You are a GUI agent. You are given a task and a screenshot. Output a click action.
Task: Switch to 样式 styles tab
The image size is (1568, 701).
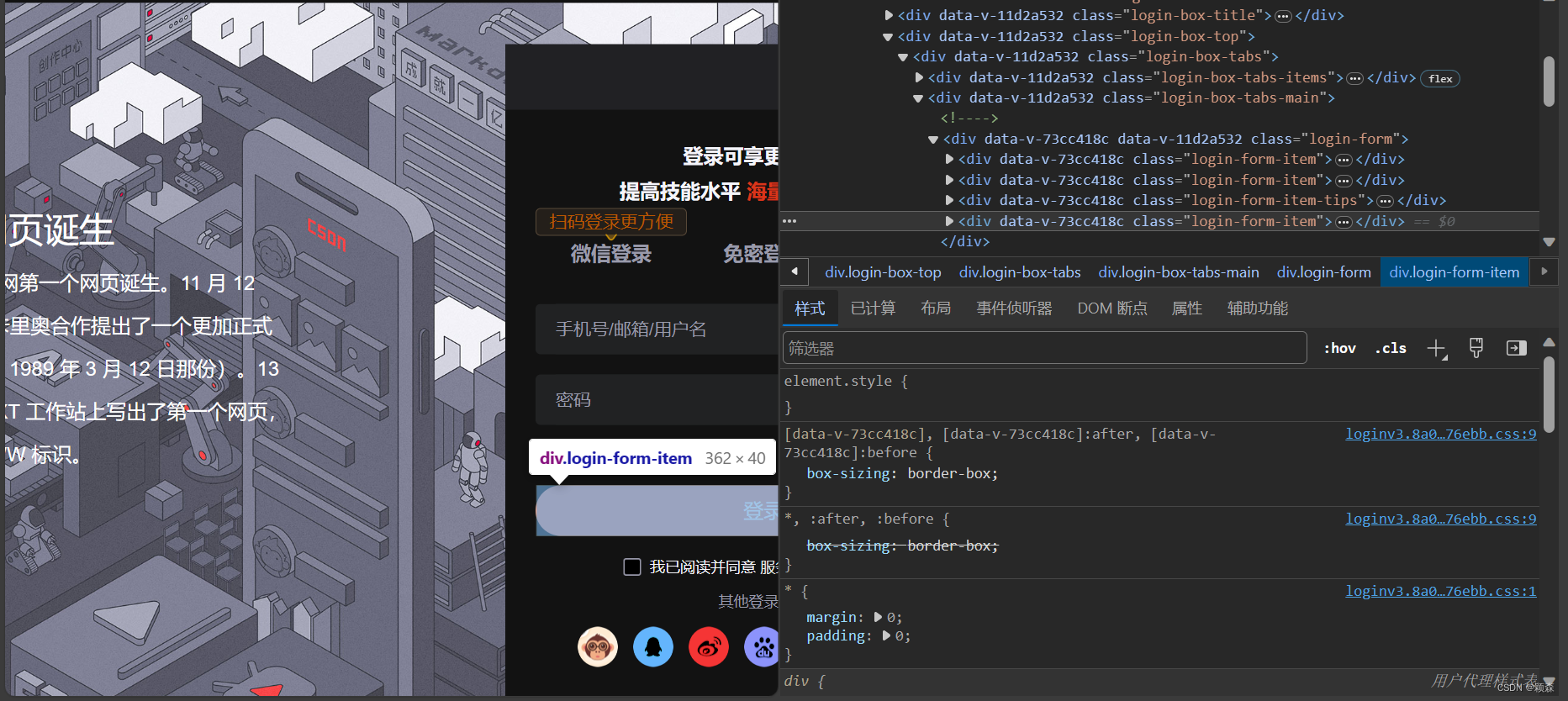pos(810,308)
